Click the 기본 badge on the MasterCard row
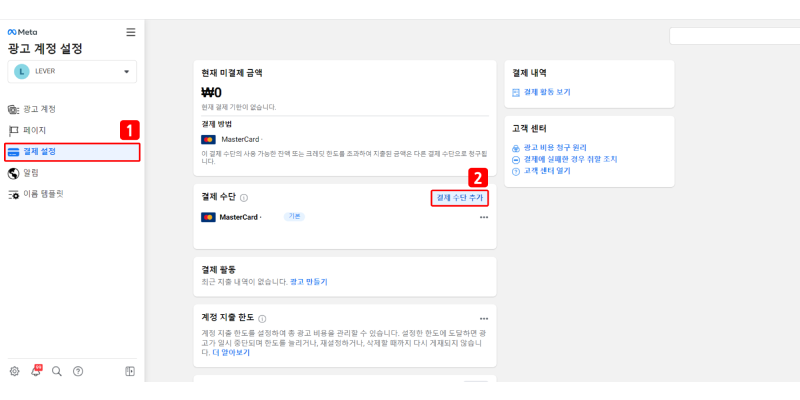The image size is (800, 400). coord(294,217)
